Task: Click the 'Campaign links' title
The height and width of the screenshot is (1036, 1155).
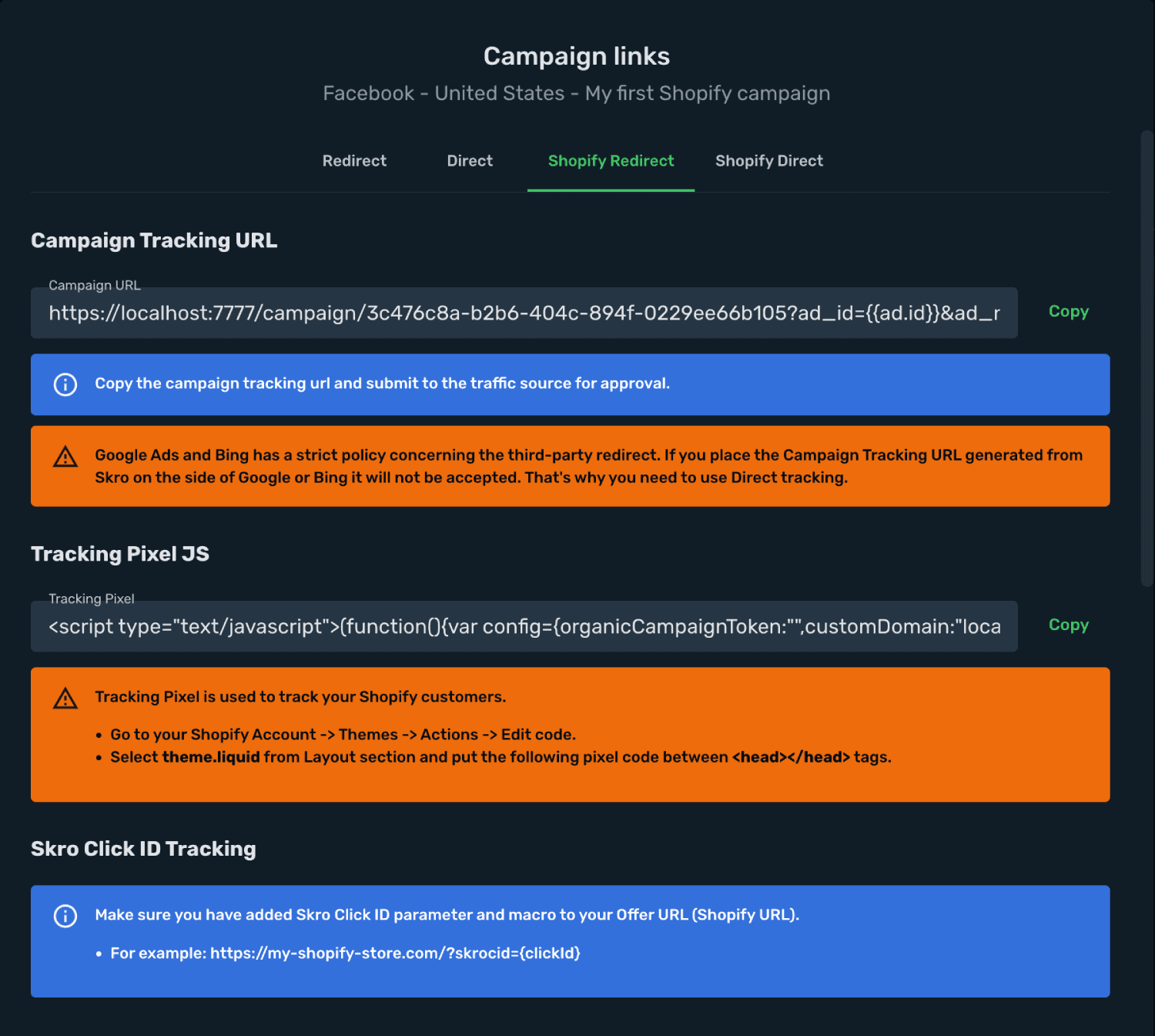Action: tap(577, 56)
